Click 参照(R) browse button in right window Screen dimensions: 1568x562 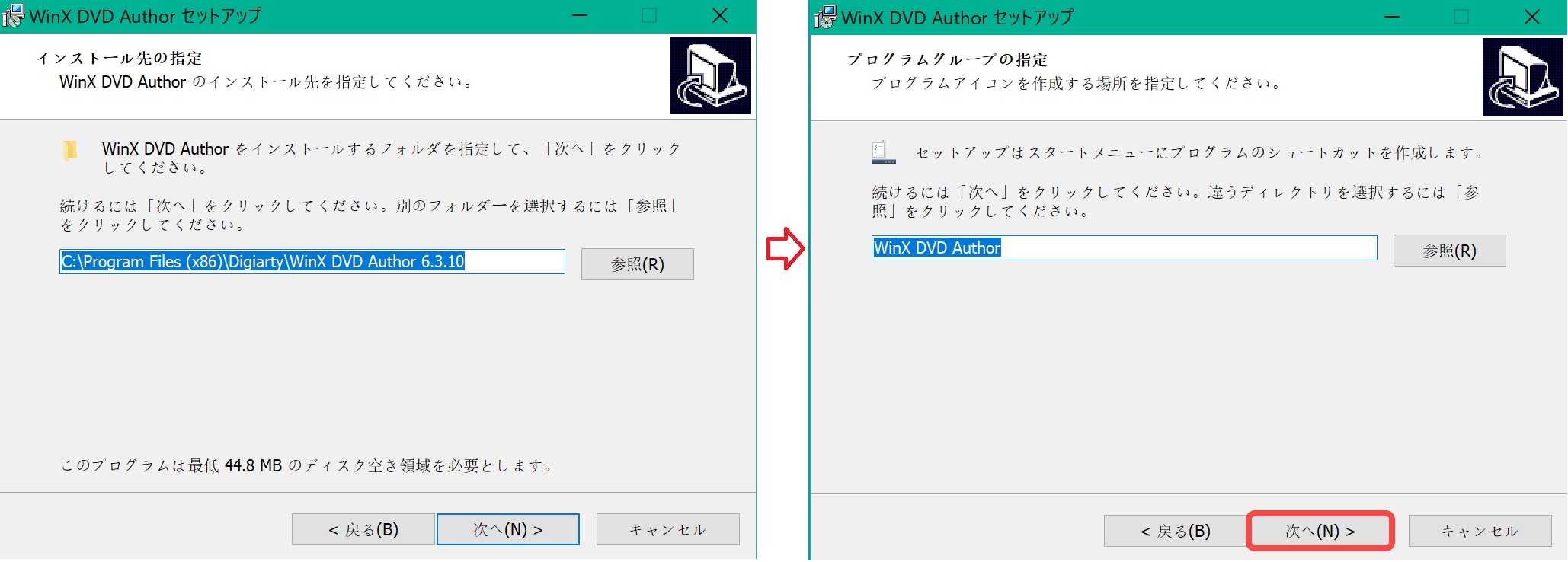[x=1450, y=251]
